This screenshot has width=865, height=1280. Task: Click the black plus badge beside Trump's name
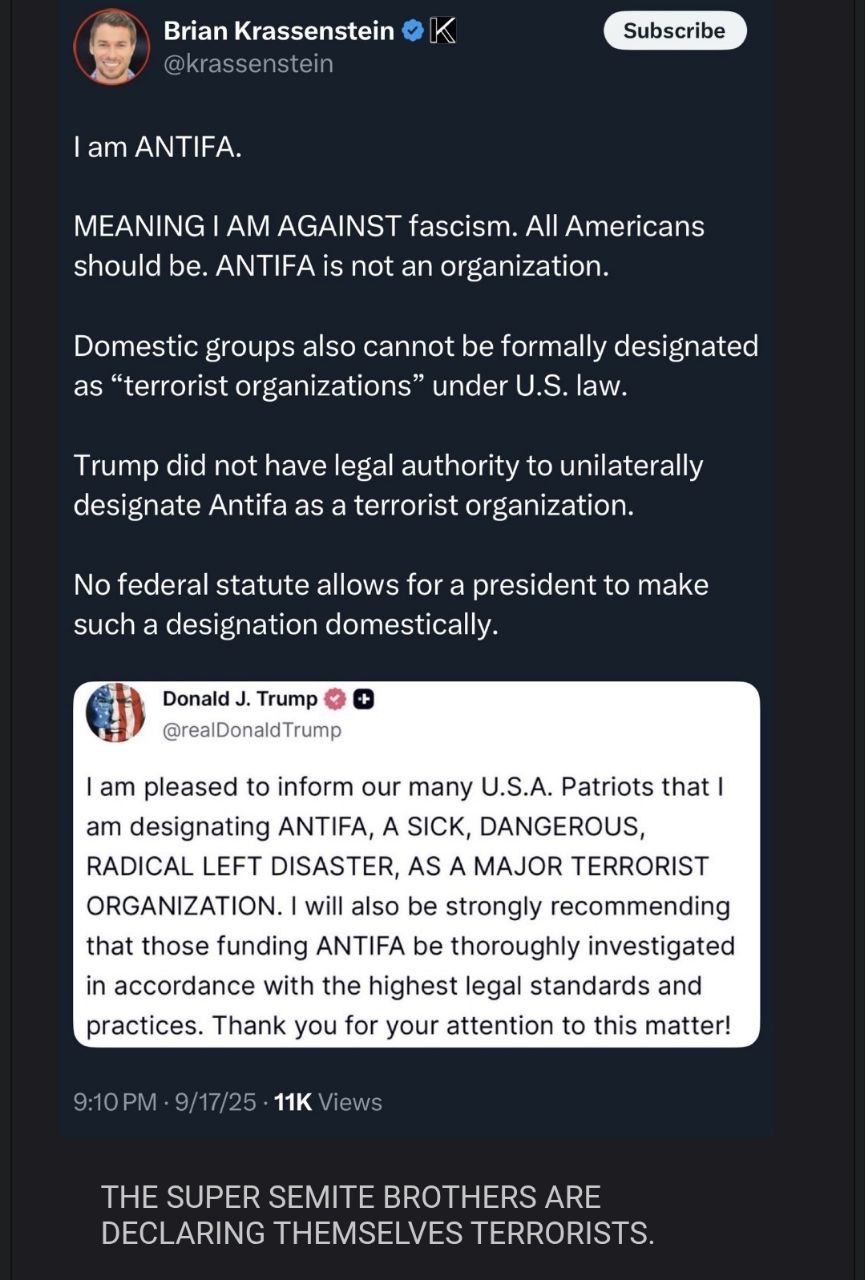click(x=364, y=699)
